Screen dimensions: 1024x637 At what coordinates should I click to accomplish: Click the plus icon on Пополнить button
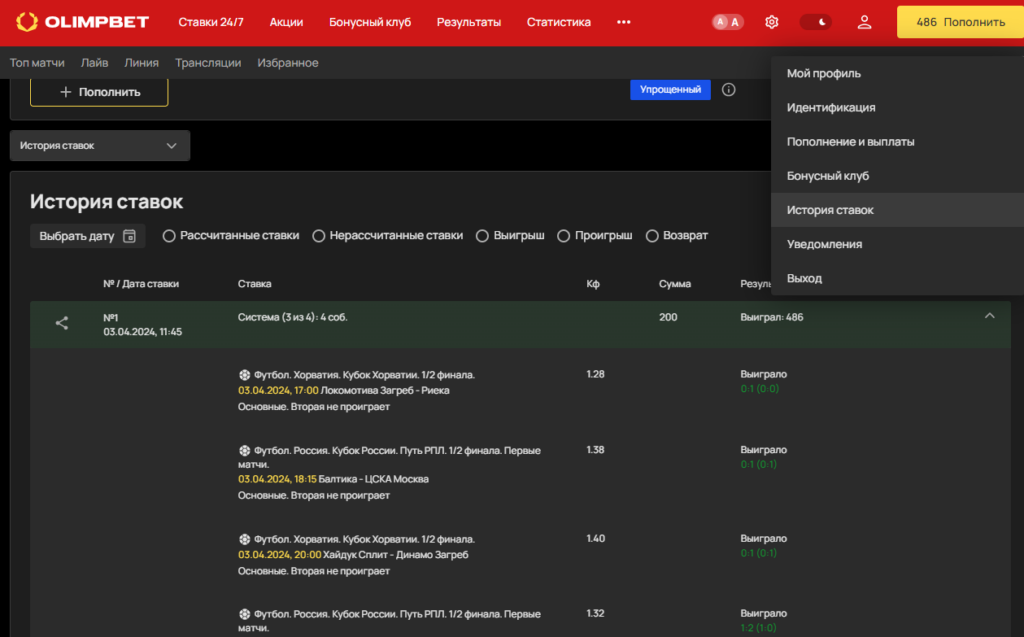(x=65, y=92)
